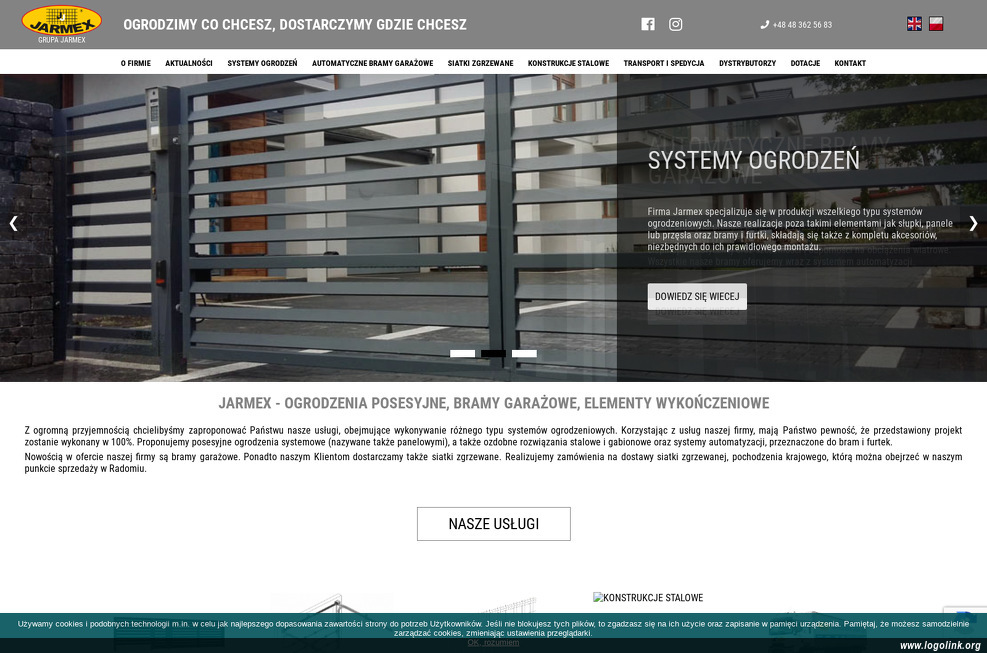Open KONSTRUKCJE STALOWE menu item
The width and height of the screenshot is (987, 653).
(568, 63)
